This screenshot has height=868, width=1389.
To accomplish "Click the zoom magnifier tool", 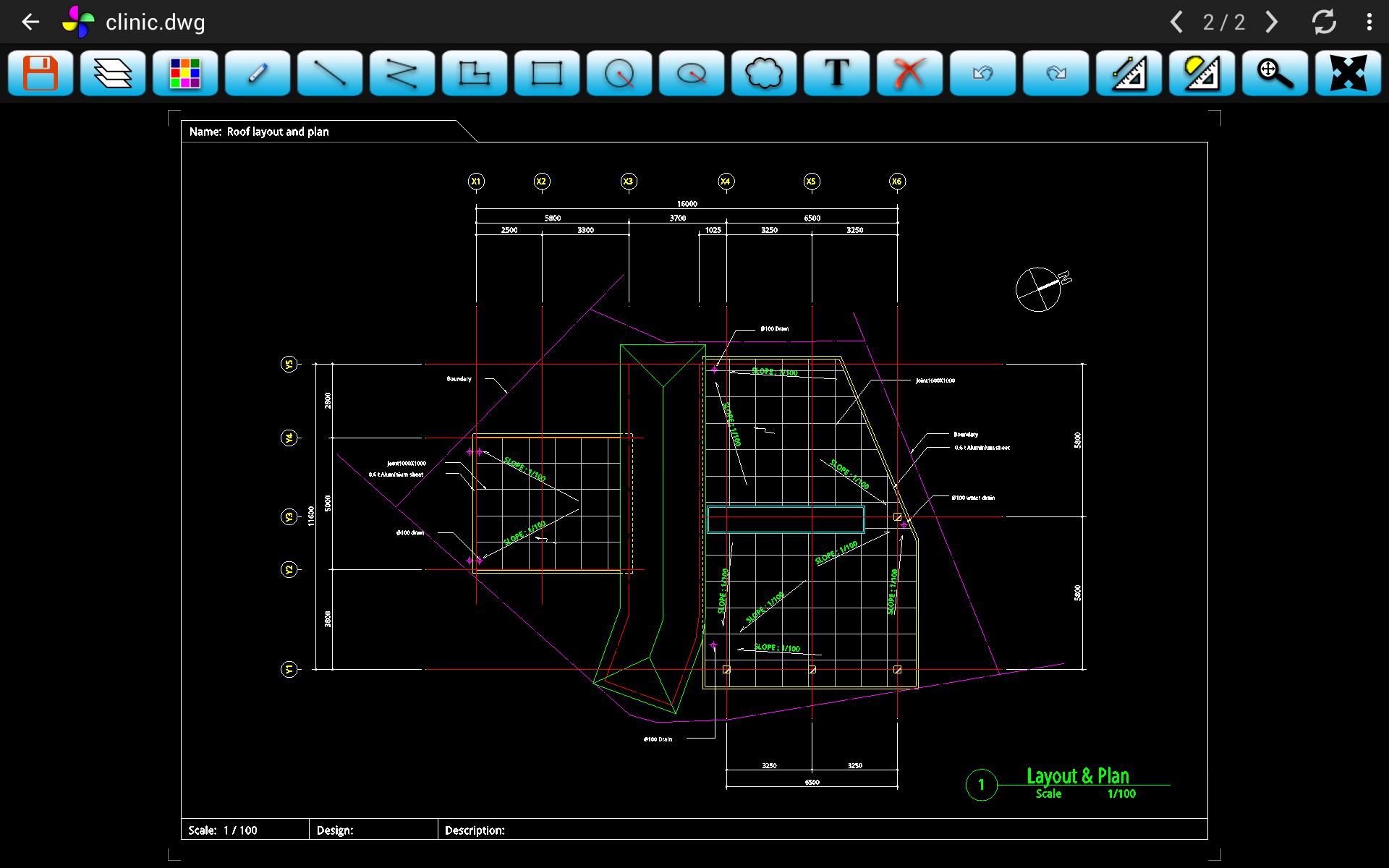I will point(1275,73).
